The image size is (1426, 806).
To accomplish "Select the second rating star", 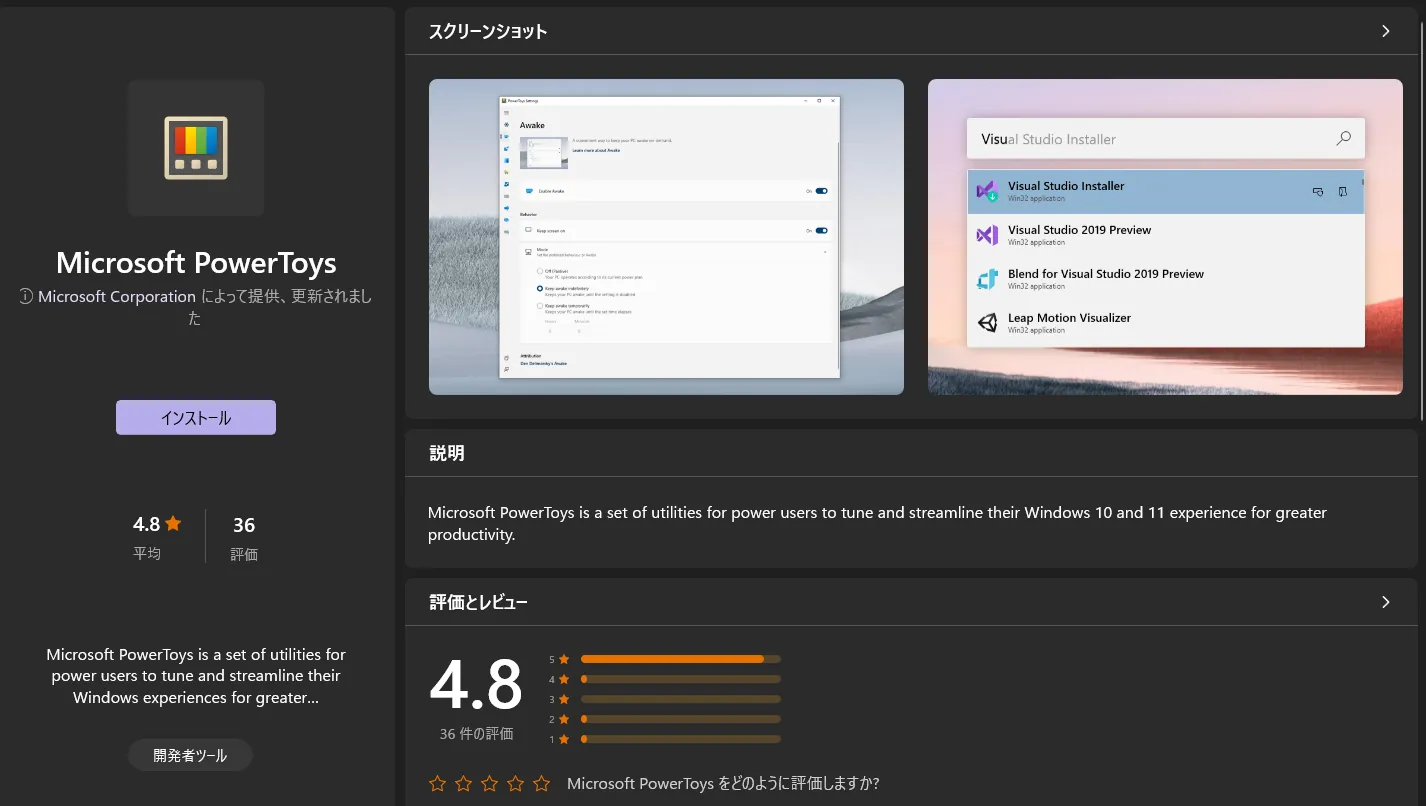I will (463, 783).
